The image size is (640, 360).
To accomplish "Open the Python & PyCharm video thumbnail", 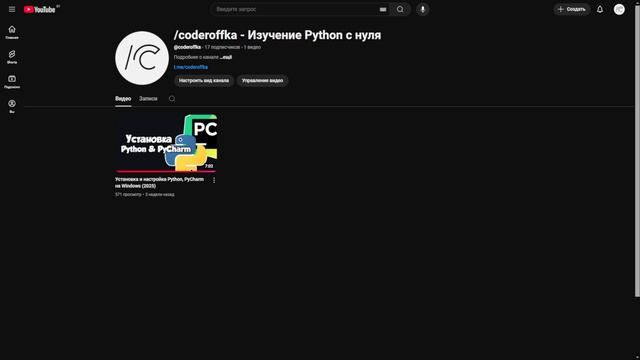I will (166, 143).
